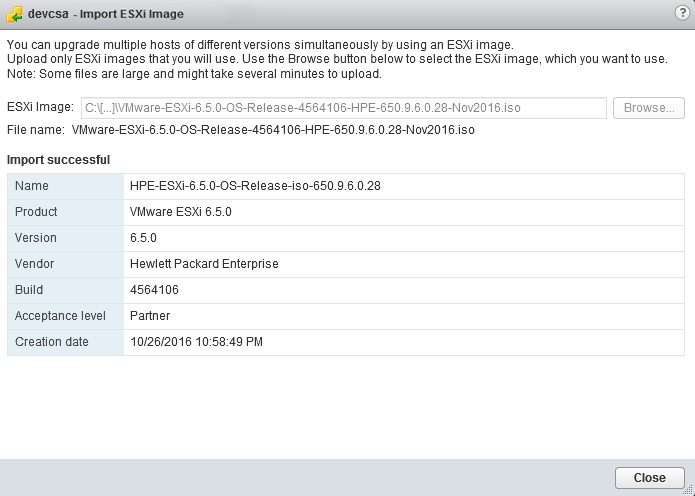Click the devcsa dialog title text
Viewport: 695px width, 496px height.
48,14
